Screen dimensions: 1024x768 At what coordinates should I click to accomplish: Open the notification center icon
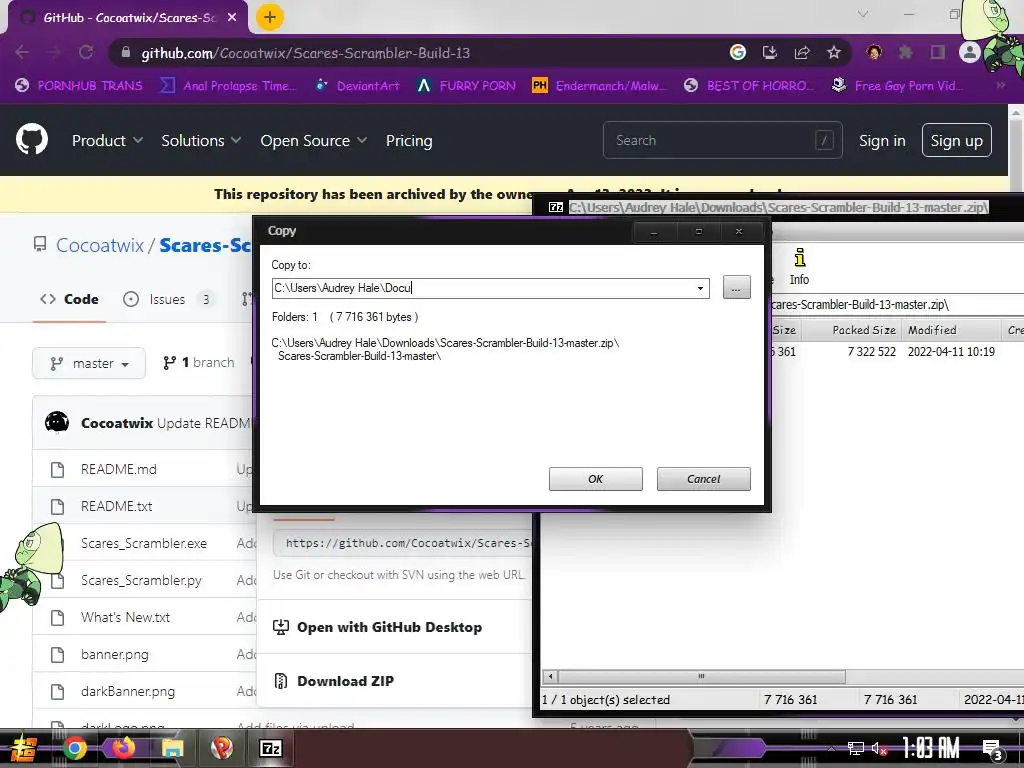[992, 750]
